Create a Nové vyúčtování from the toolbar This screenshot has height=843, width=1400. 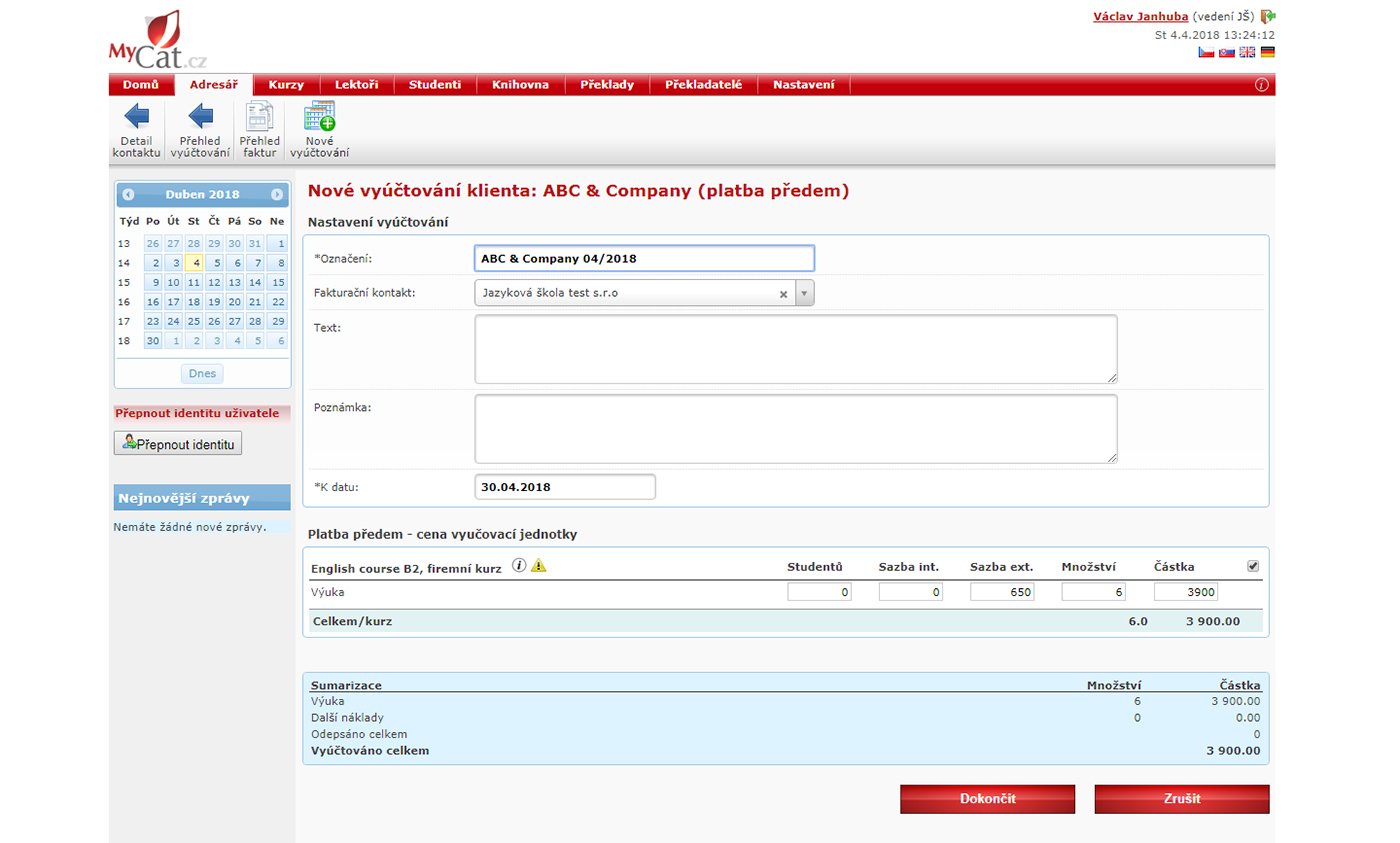click(x=320, y=130)
